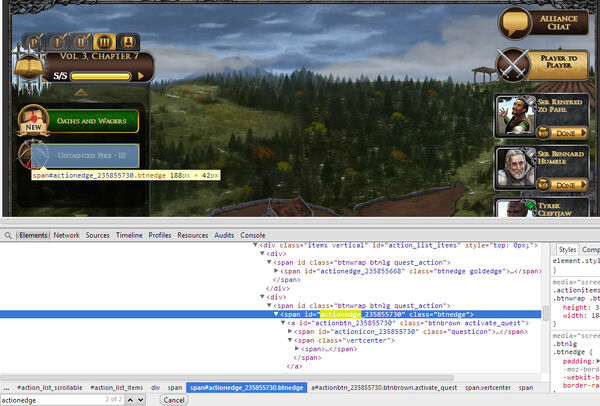Collapse first btnwrap btnlg quest_action span
Image resolution: width=600 pixels, height=406 pixels.
coord(269,262)
